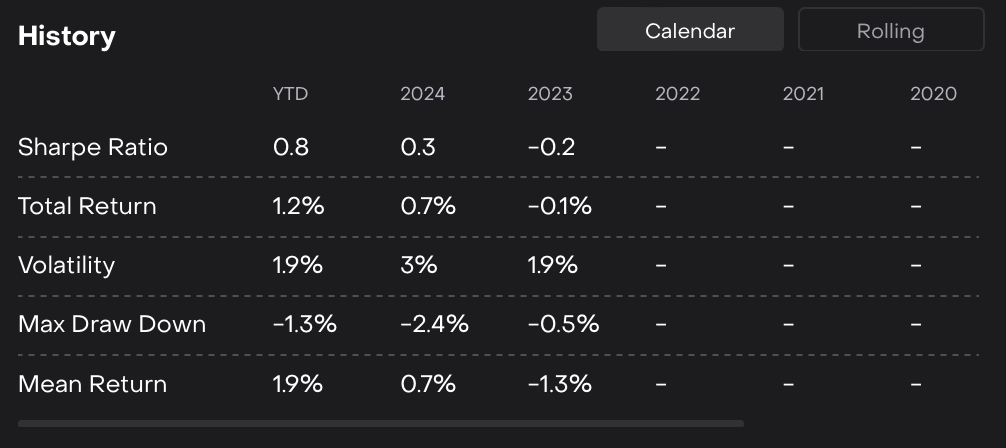Screen dimensions: 1006x448
Task: Click the Mean Return row label
Action: (92, 384)
